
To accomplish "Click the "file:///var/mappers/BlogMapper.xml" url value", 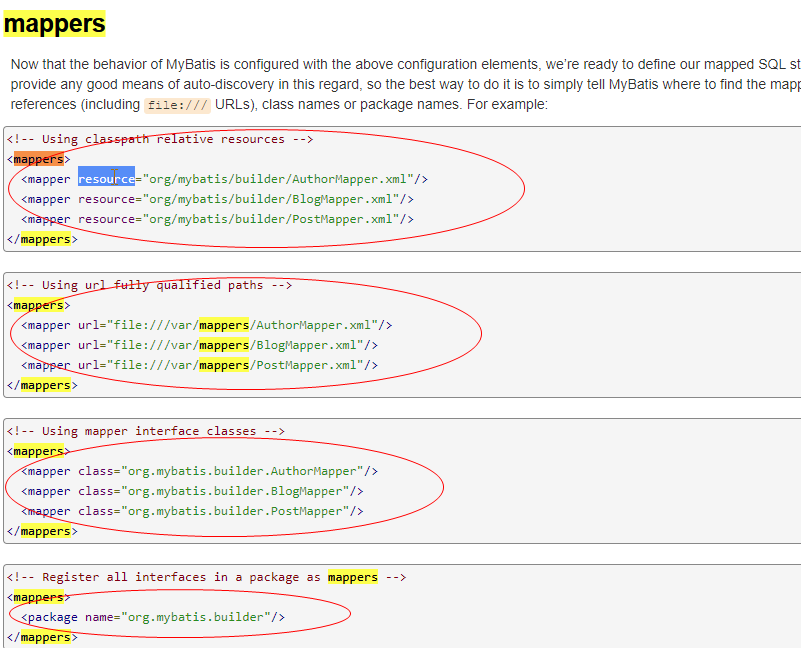I will 235,345.
